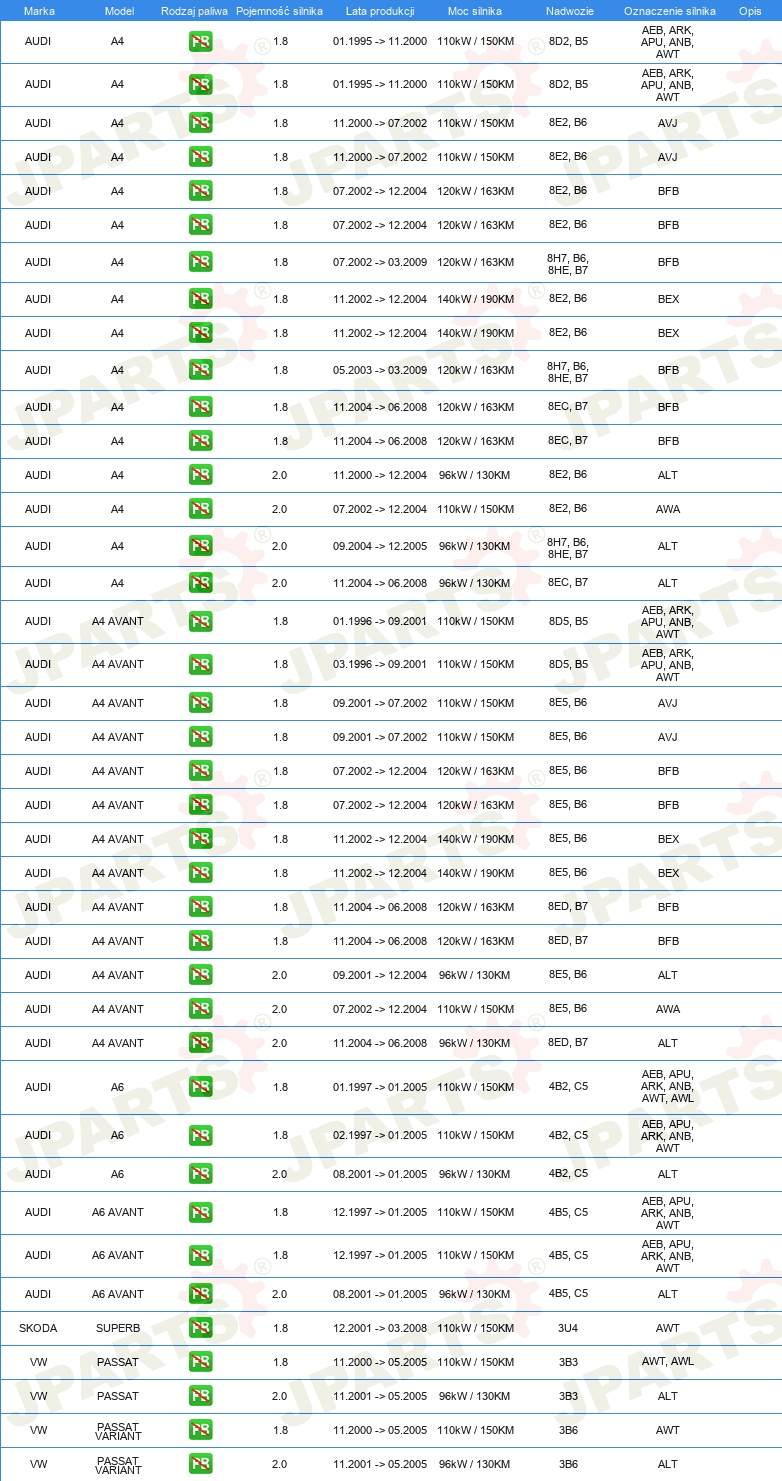Click the fuel icon in the Skoda Superb row
Image resolution: width=782 pixels, height=1481 pixels.
pyautogui.click(x=201, y=1328)
